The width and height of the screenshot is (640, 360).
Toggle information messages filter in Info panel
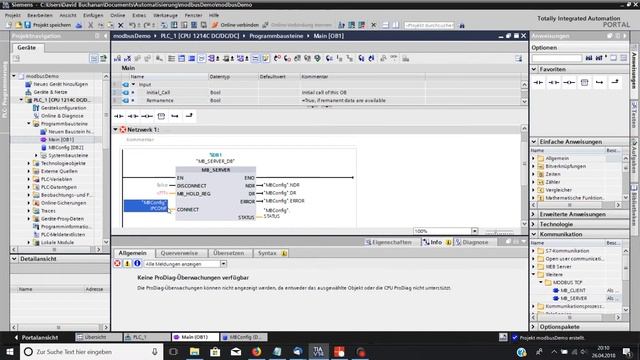click(137, 264)
